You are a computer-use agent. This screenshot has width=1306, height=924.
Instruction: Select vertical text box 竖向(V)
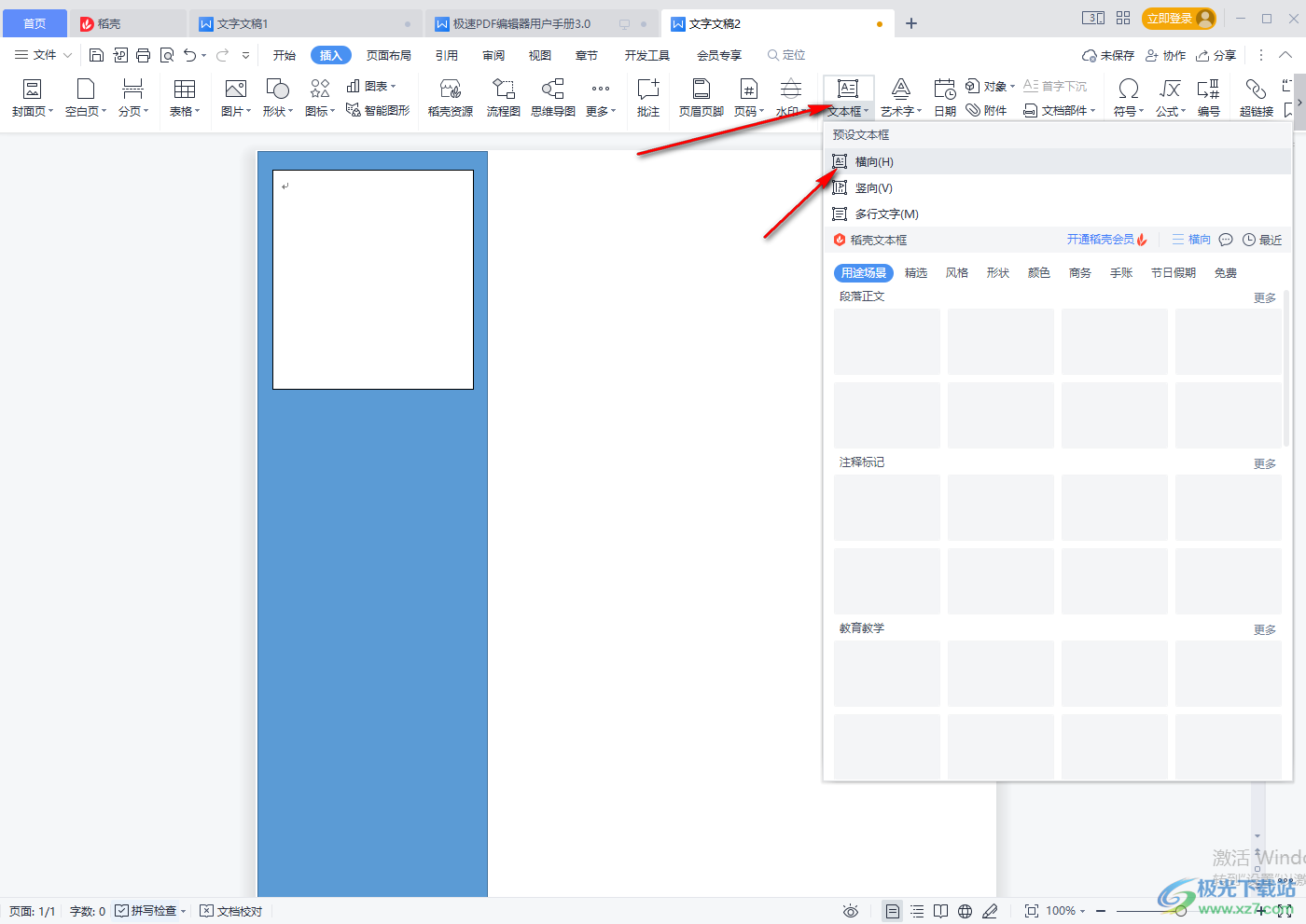[1058, 187]
